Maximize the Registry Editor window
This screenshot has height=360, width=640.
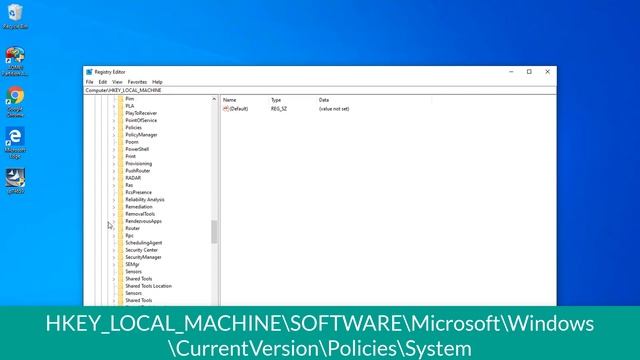pyautogui.click(x=529, y=72)
